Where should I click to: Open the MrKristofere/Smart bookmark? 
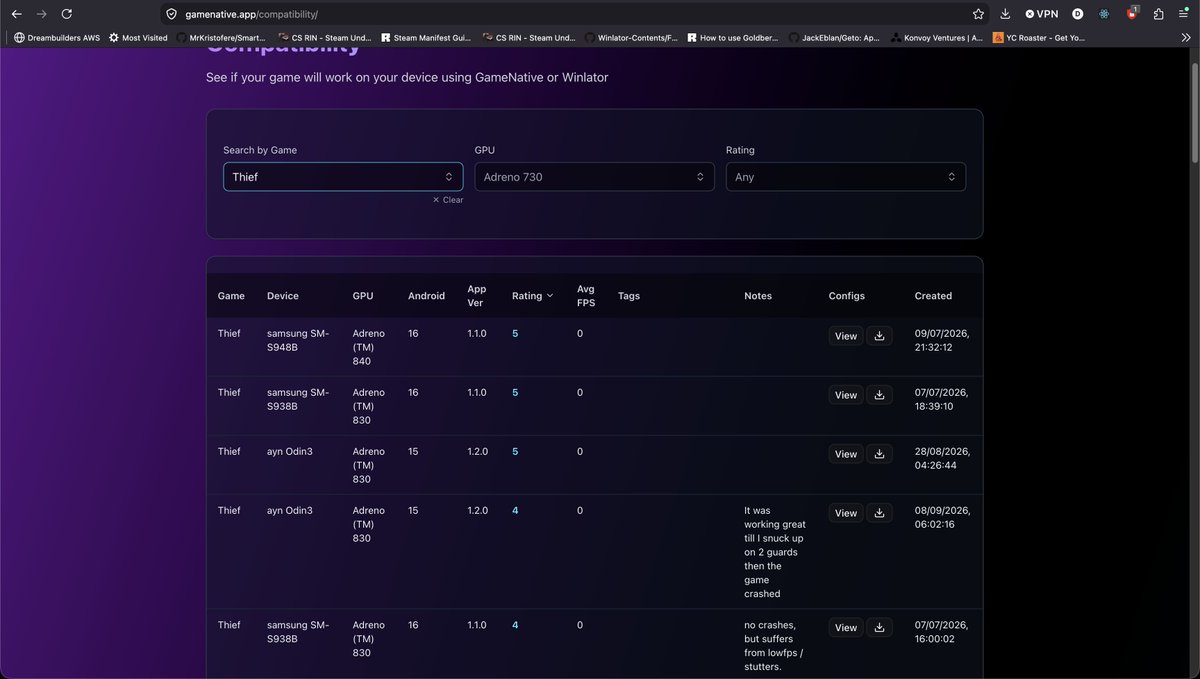(x=221, y=38)
